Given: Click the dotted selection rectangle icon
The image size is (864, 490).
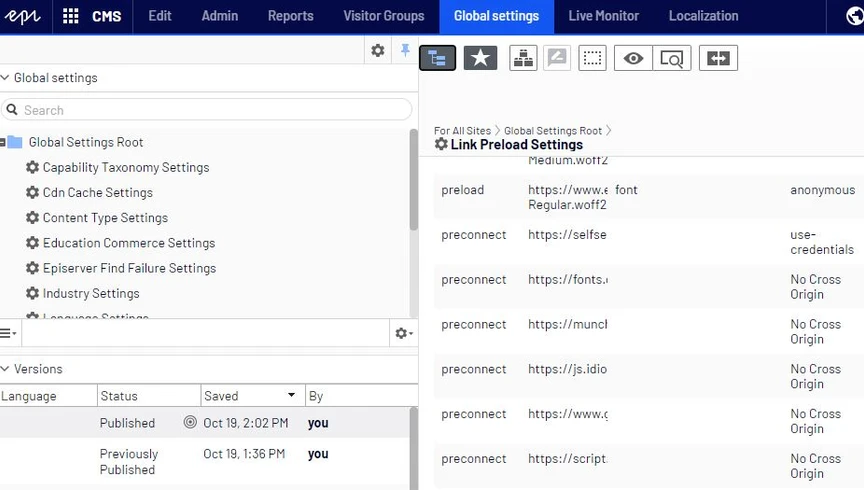Looking at the screenshot, I should [592, 58].
